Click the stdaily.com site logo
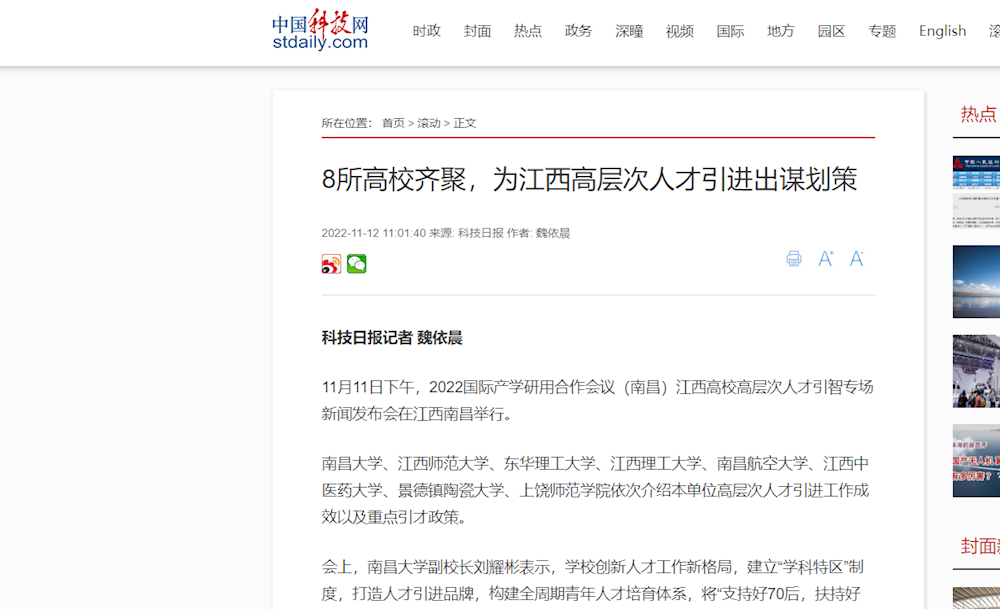1000x609 pixels. tap(320, 32)
